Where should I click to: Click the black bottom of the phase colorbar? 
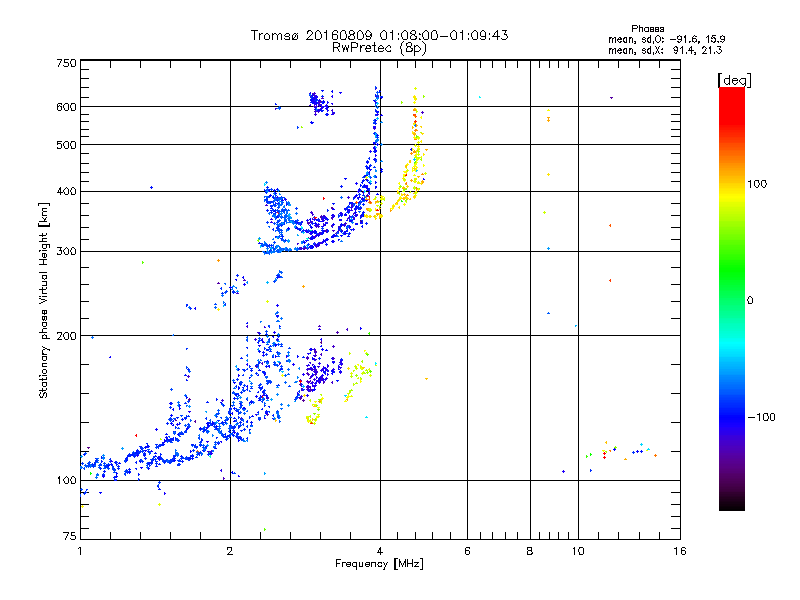(732, 503)
